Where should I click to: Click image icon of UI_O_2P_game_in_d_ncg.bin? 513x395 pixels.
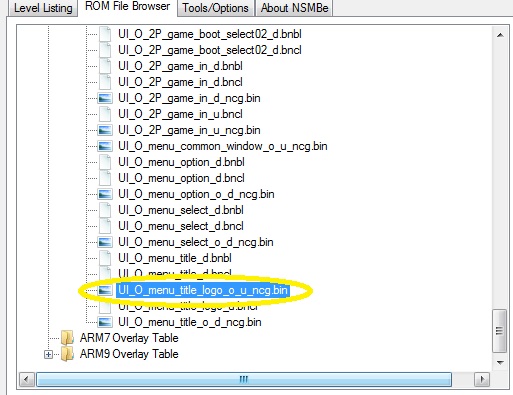coord(105,98)
